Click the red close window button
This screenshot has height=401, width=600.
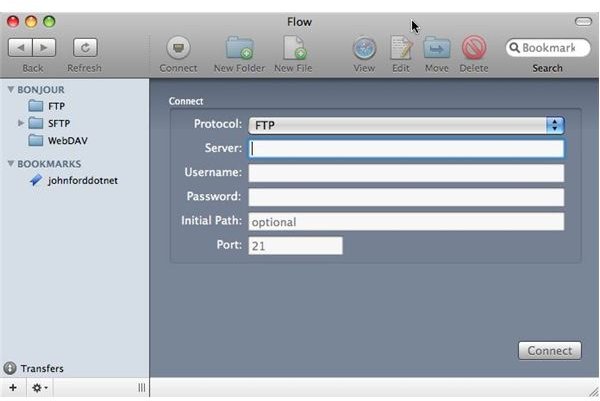click(x=13, y=21)
